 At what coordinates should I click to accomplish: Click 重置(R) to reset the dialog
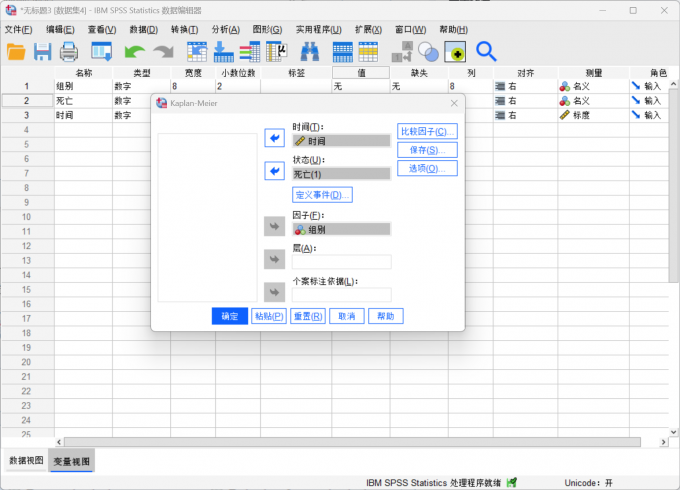[307, 316]
